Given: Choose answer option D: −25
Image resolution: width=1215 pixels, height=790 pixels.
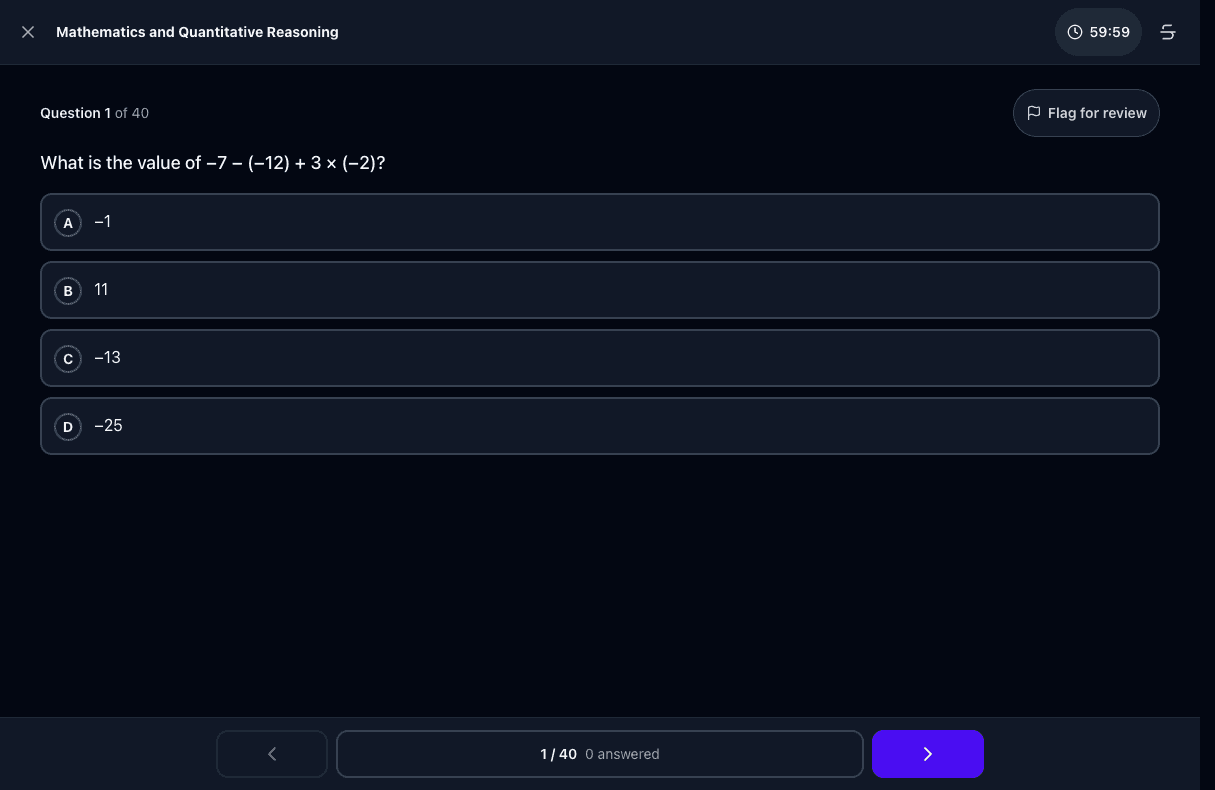Looking at the screenshot, I should (x=600, y=426).
